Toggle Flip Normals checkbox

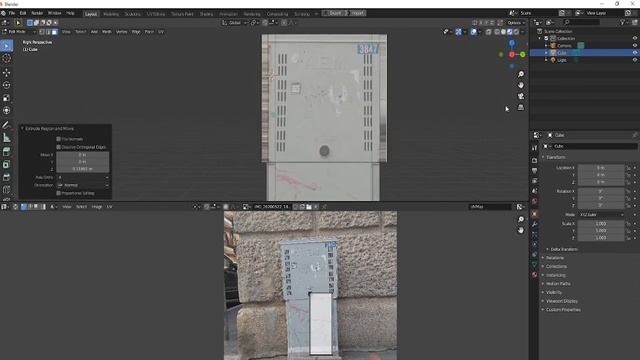58,139
